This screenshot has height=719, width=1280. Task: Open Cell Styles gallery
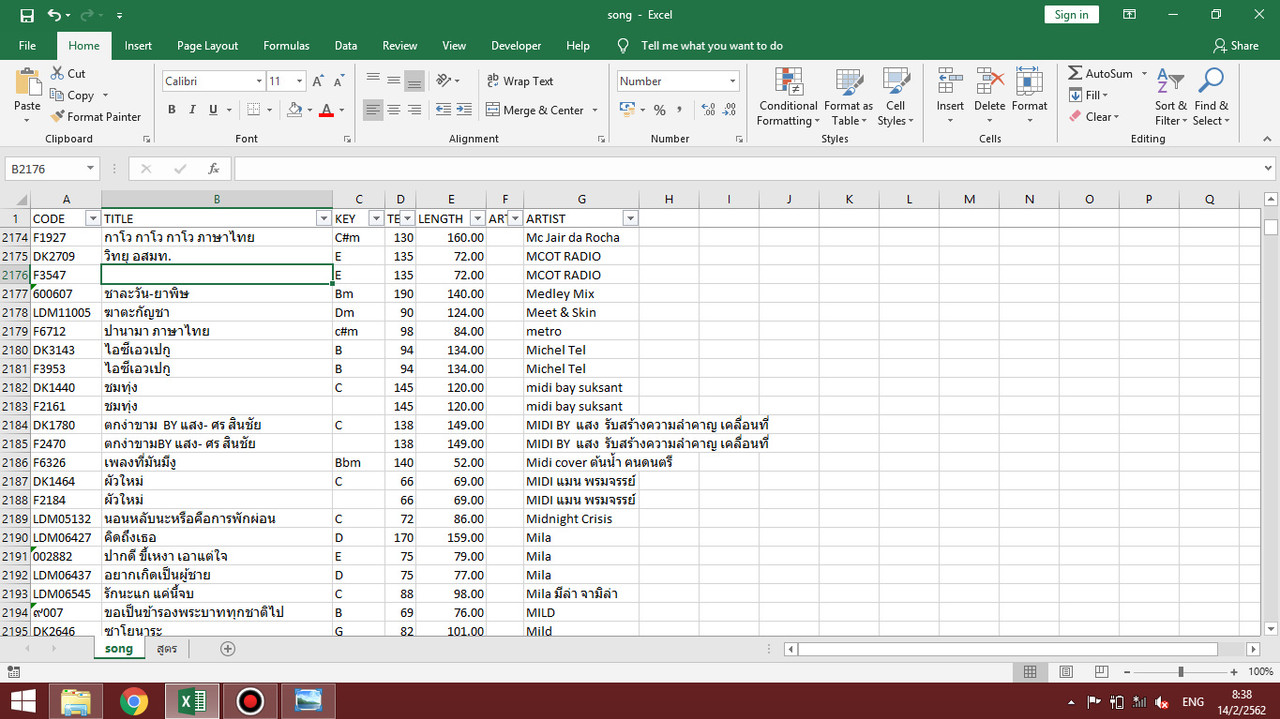896,97
